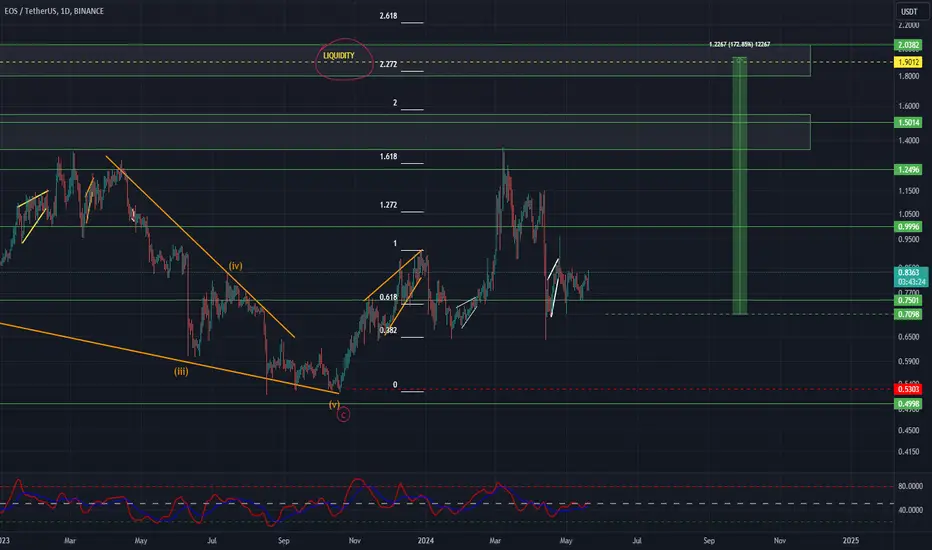Select the 0.7501 price level label

point(908,300)
